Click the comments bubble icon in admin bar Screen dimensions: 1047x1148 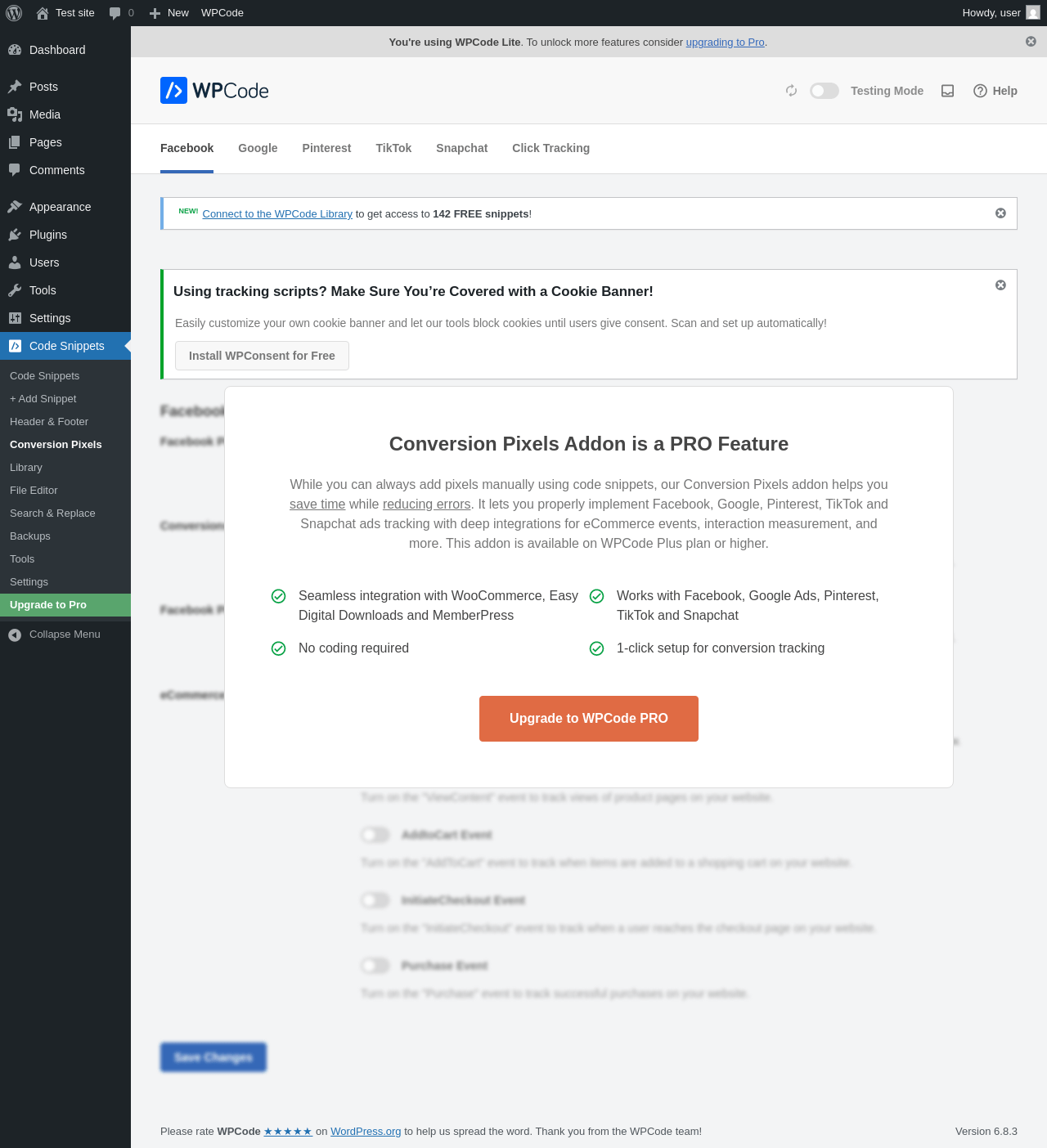115,13
